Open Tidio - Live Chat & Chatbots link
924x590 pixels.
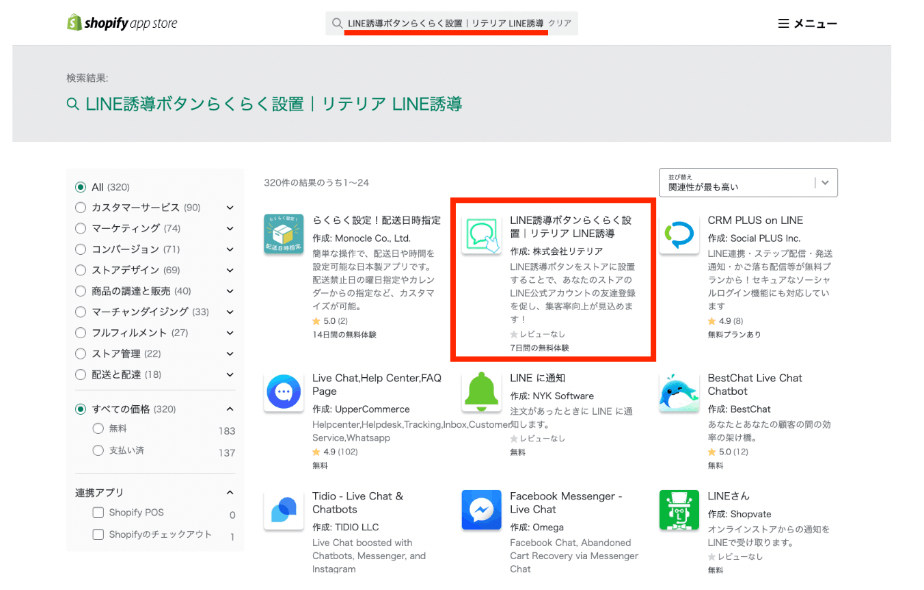358,503
